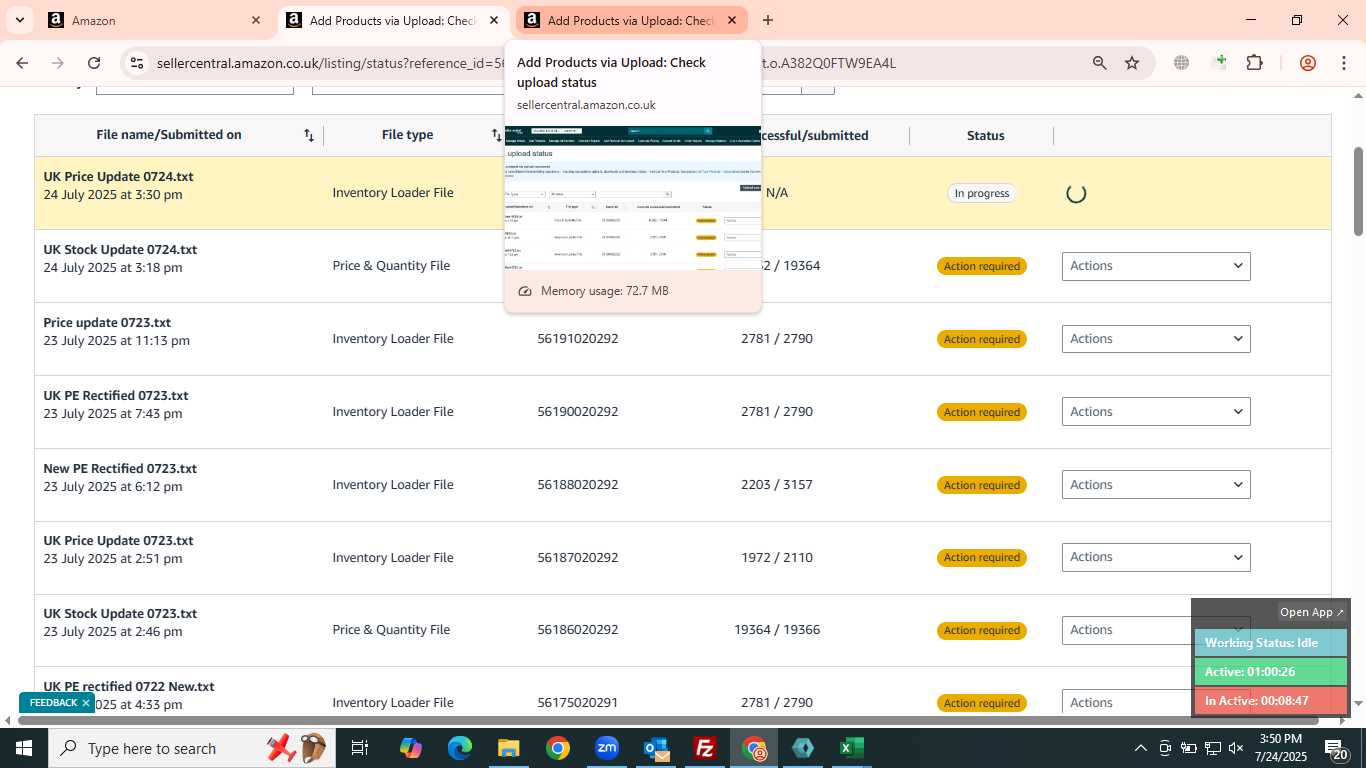
Task: Expand Actions for UK PE Rectified 0723.txt
Action: click(x=1156, y=412)
